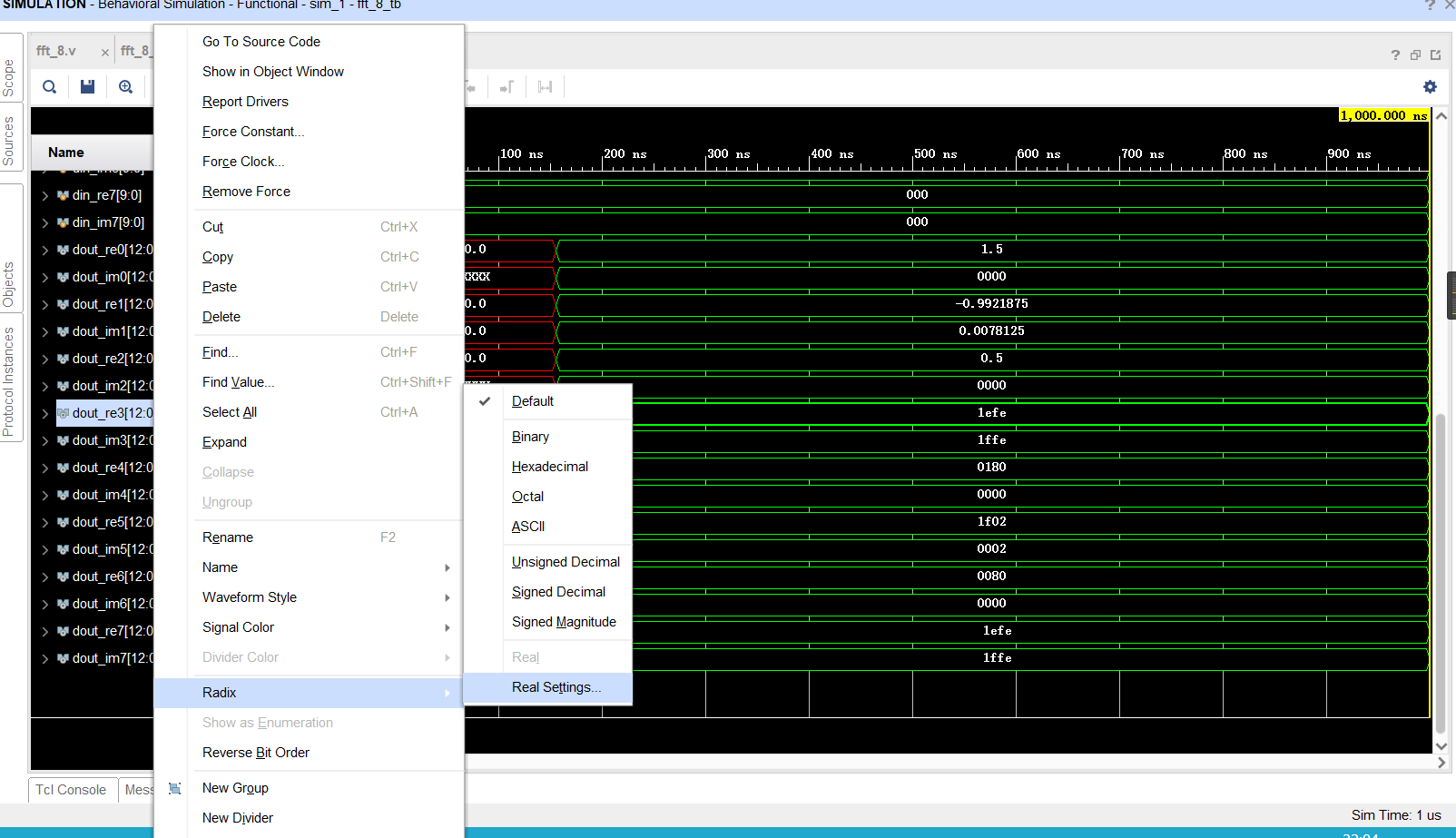Expand the dout_im0 signal bus
Image resolution: width=1456 pixels, height=838 pixels.
pyautogui.click(x=44, y=276)
